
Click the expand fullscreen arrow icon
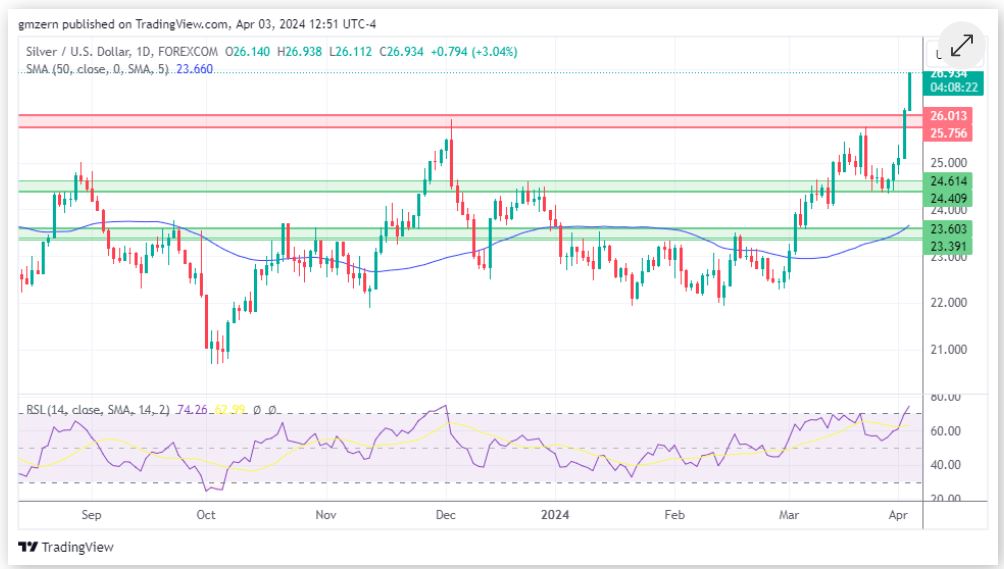[x=962, y=46]
